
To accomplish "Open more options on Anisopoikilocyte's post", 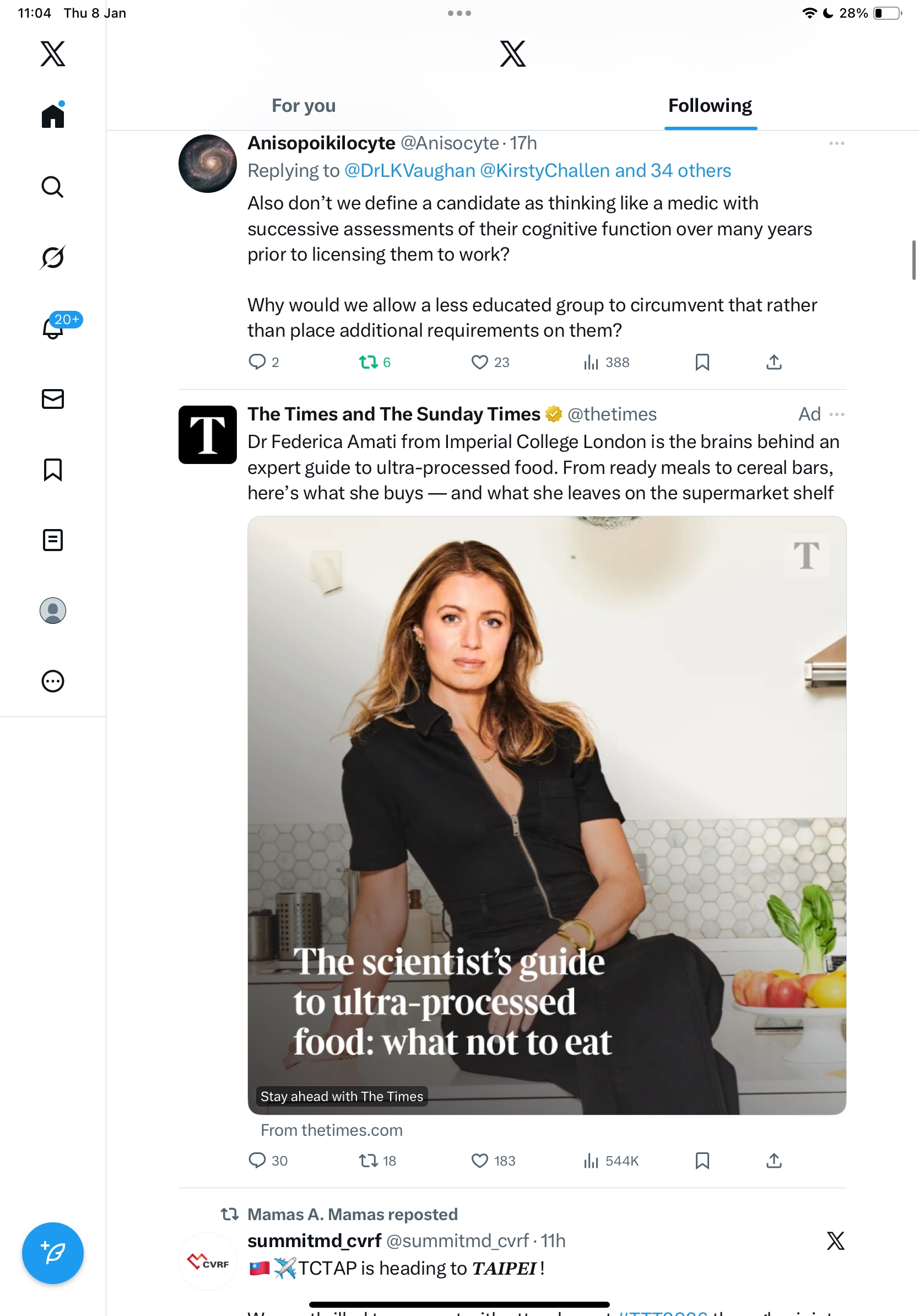I will [x=836, y=143].
